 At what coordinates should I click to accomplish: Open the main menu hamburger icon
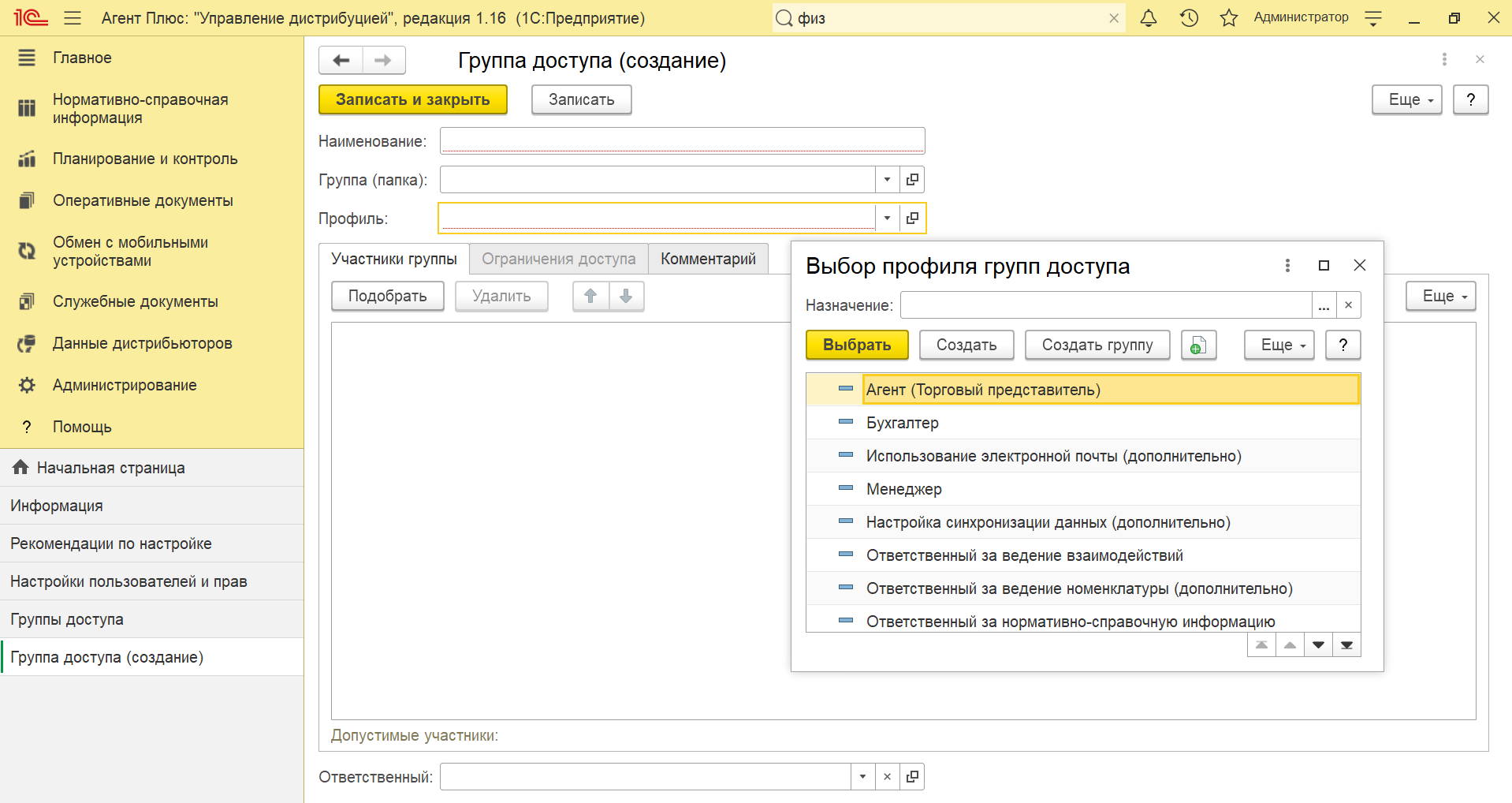pos(73,17)
